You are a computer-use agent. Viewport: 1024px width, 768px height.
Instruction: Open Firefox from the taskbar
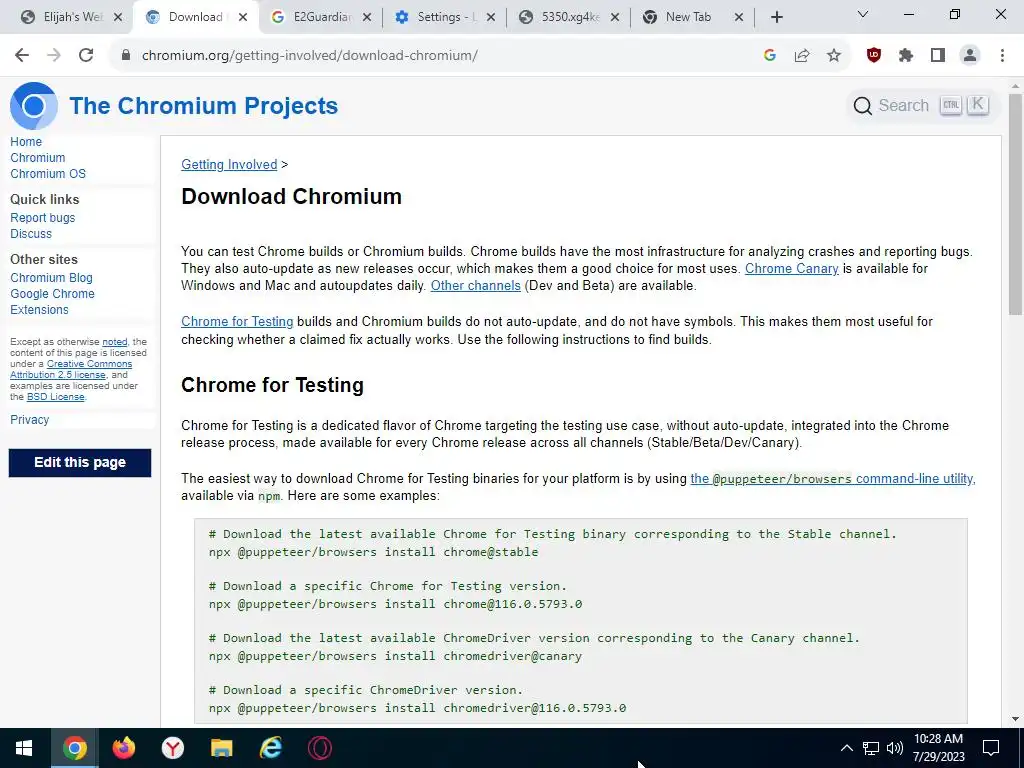click(123, 748)
